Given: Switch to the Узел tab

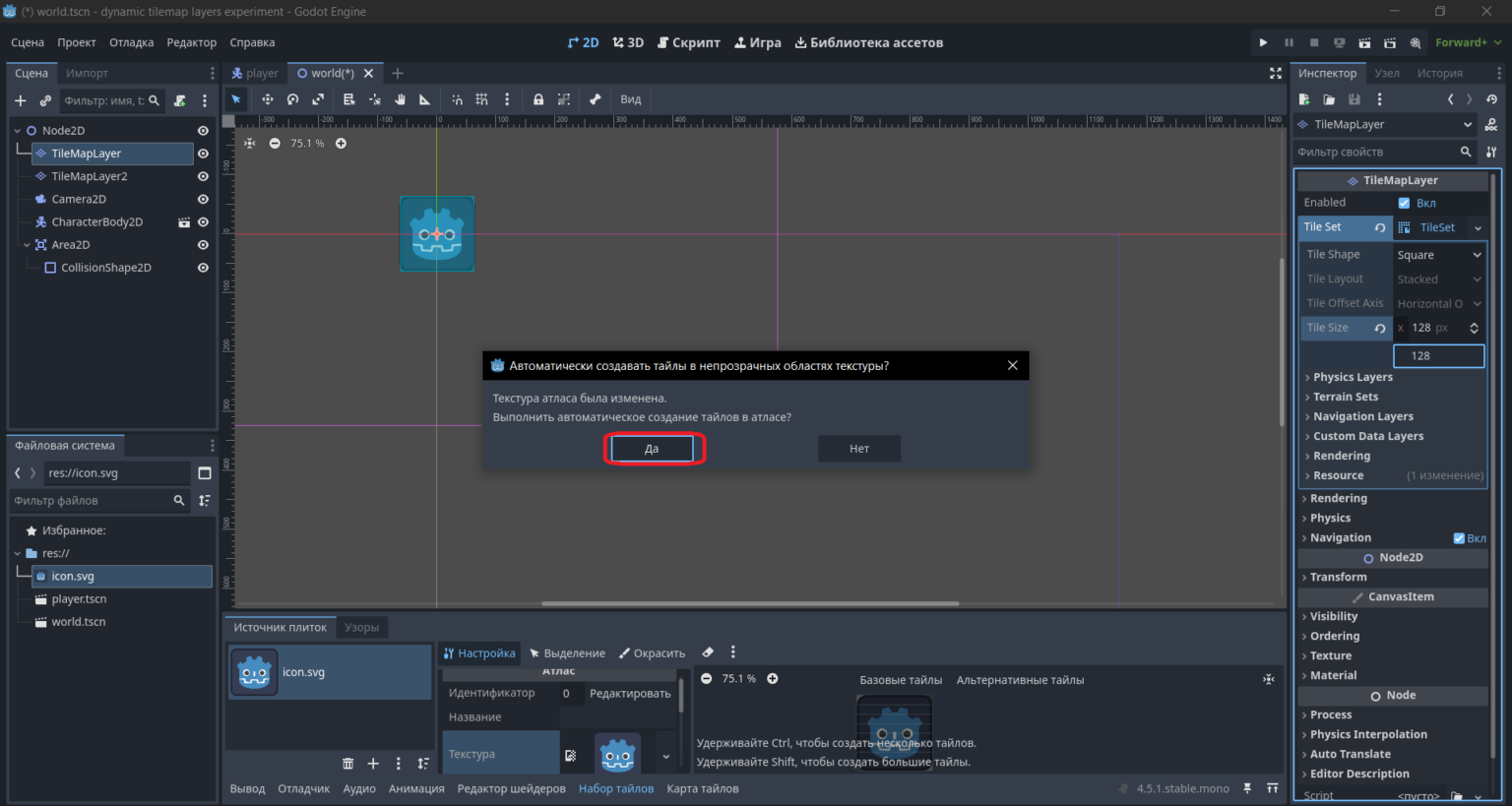Looking at the screenshot, I should [1387, 73].
